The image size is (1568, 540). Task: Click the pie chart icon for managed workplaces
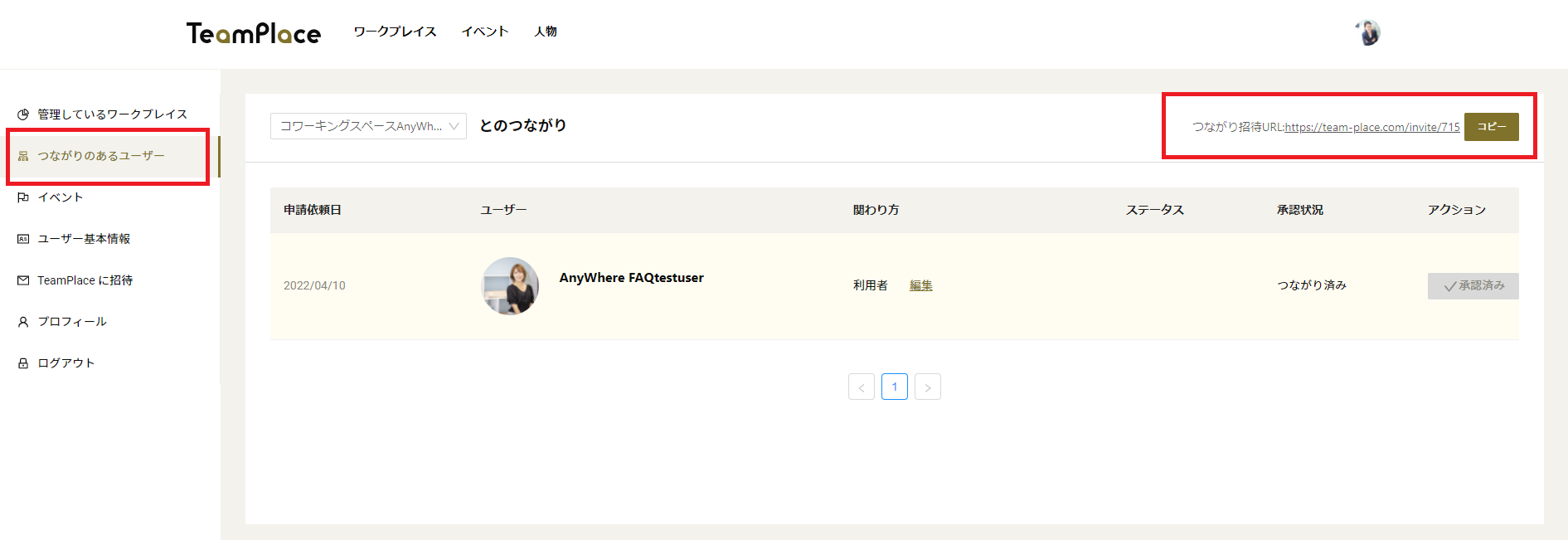[x=23, y=114]
